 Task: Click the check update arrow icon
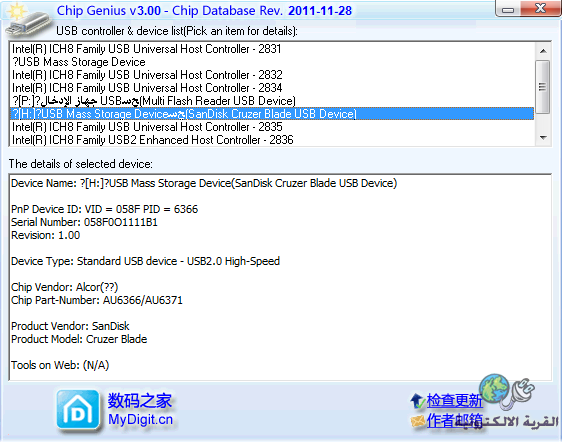pyautogui.click(x=417, y=401)
